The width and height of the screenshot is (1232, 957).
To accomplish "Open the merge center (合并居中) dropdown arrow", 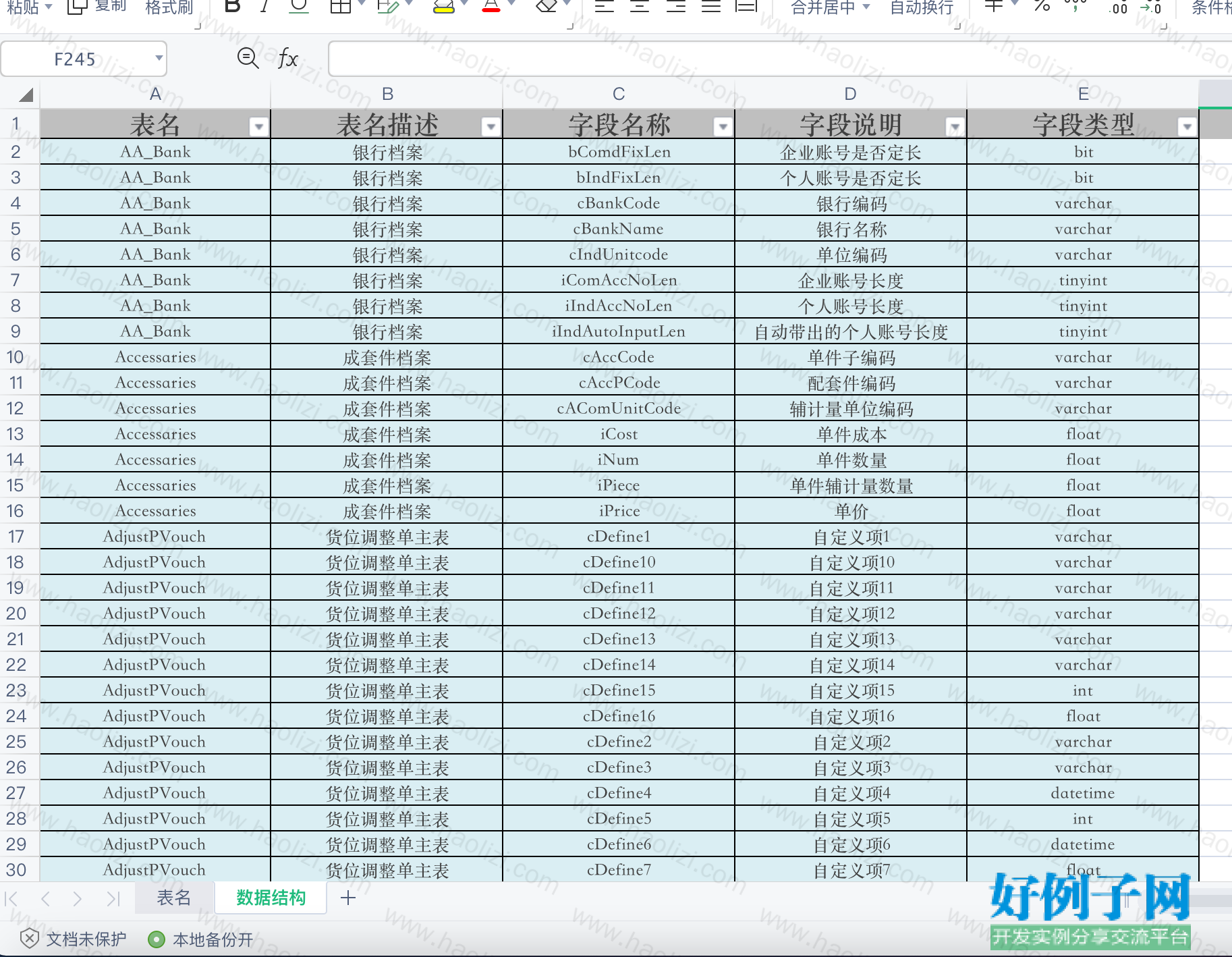I will click(866, 7).
